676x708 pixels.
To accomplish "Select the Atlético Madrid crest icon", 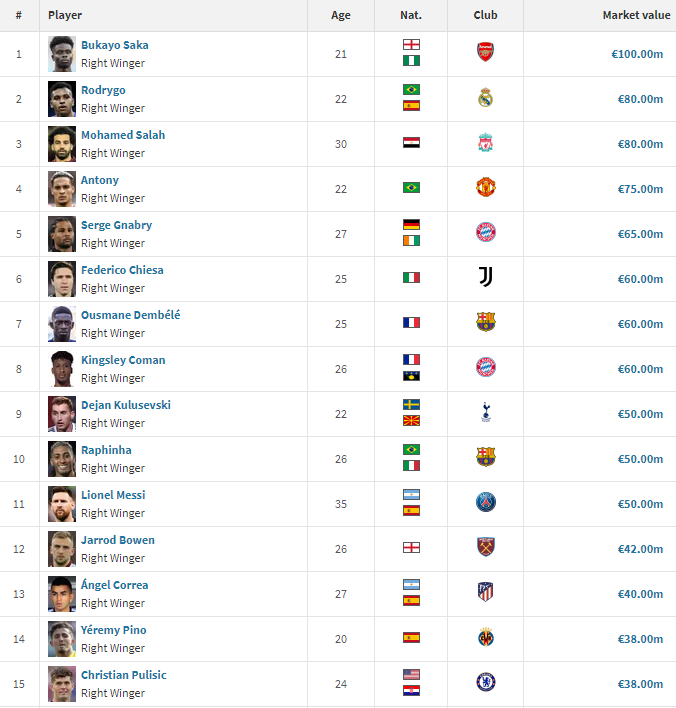I will (x=485, y=592).
